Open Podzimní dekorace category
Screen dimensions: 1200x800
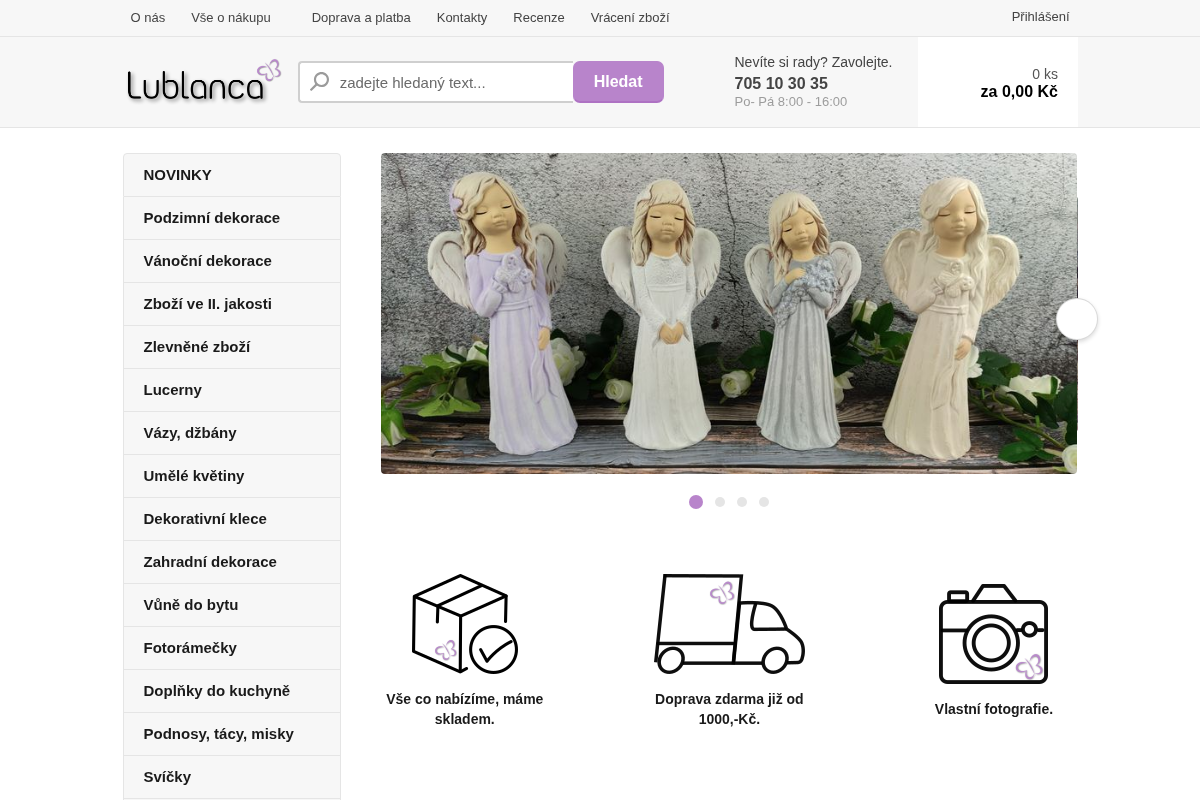232,218
